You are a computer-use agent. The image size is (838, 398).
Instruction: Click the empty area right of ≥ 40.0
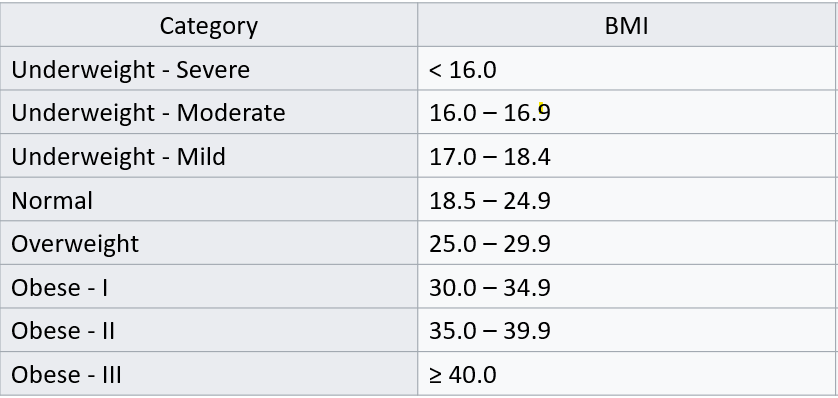[x=665, y=374]
